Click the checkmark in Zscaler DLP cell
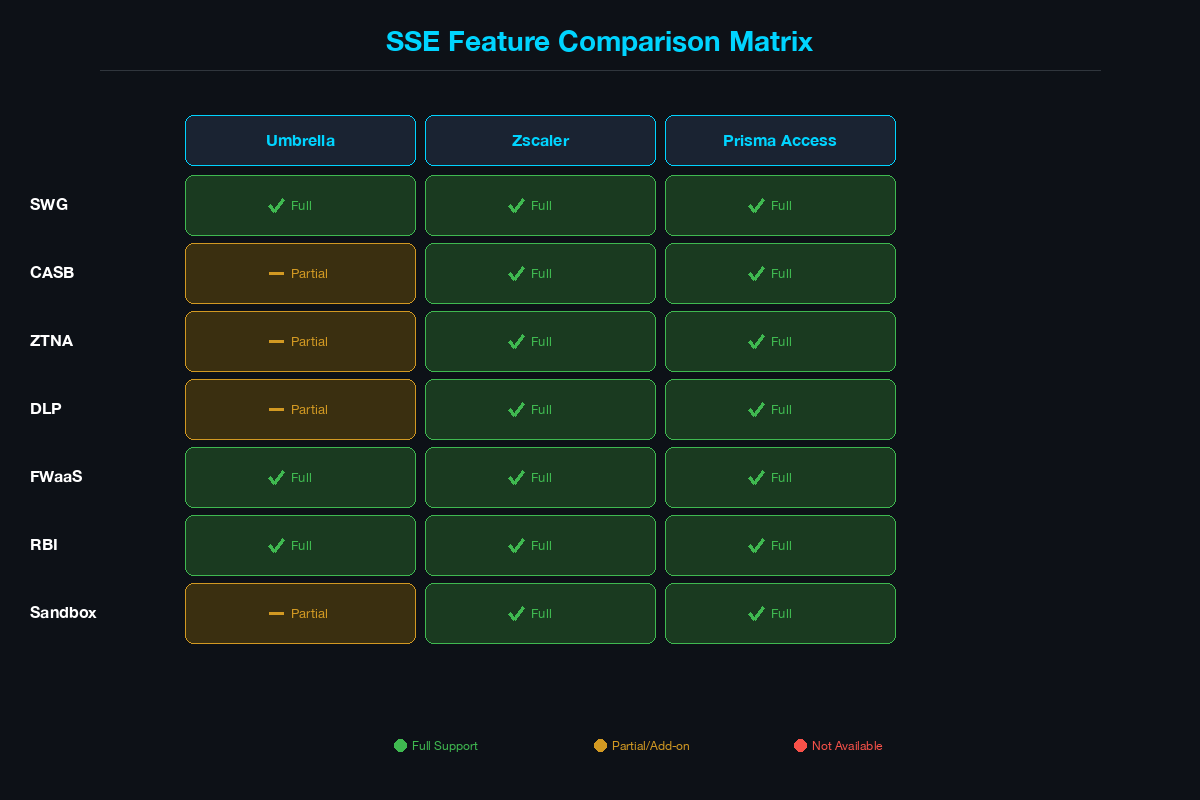The width and height of the screenshot is (1200, 800). 517,409
